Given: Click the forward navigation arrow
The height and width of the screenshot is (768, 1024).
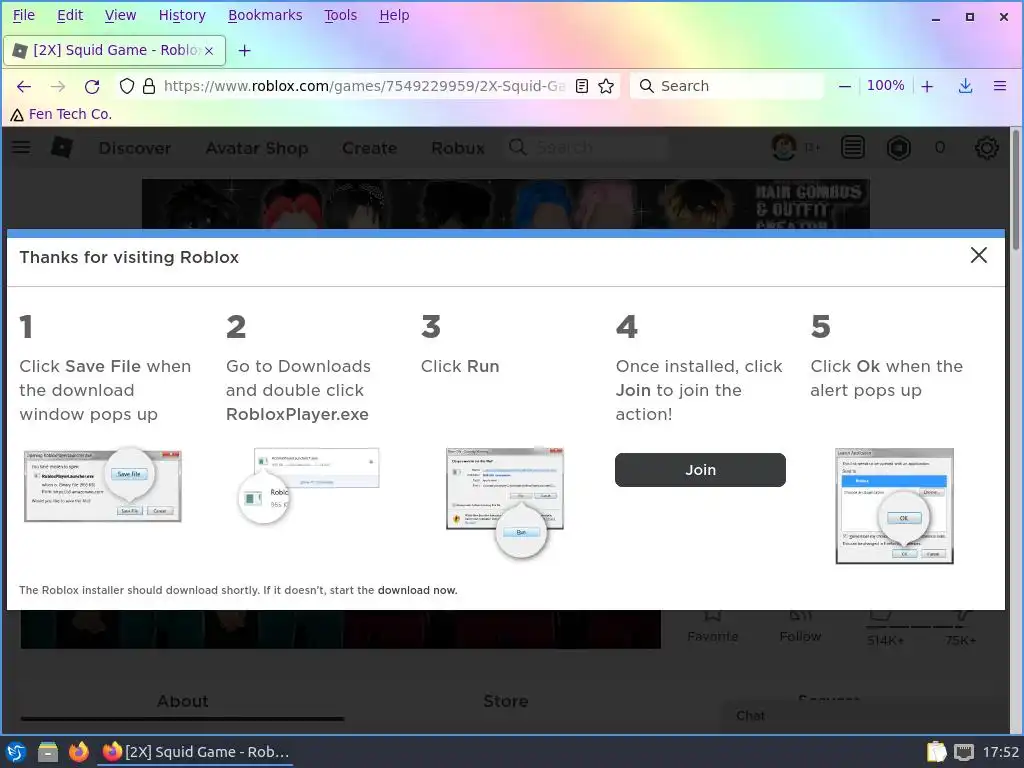Looking at the screenshot, I should (x=58, y=86).
